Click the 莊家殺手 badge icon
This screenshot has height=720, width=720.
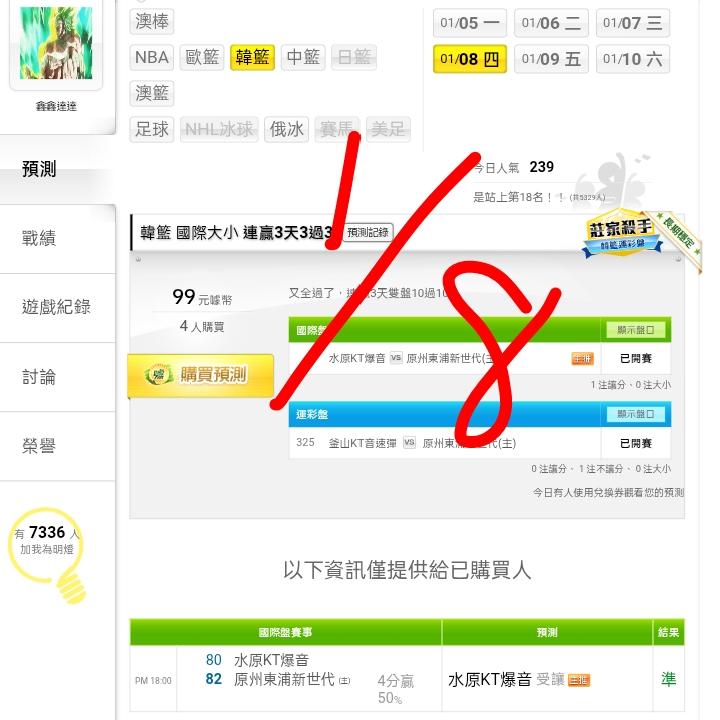tap(622, 234)
